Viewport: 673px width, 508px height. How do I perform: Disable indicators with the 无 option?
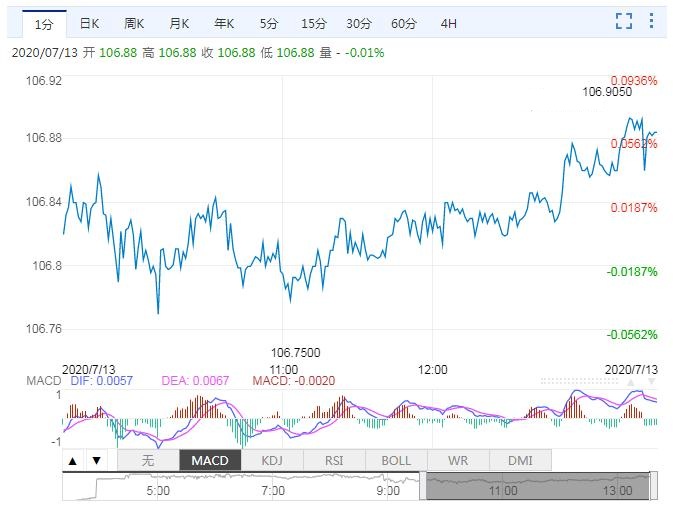pos(148,461)
